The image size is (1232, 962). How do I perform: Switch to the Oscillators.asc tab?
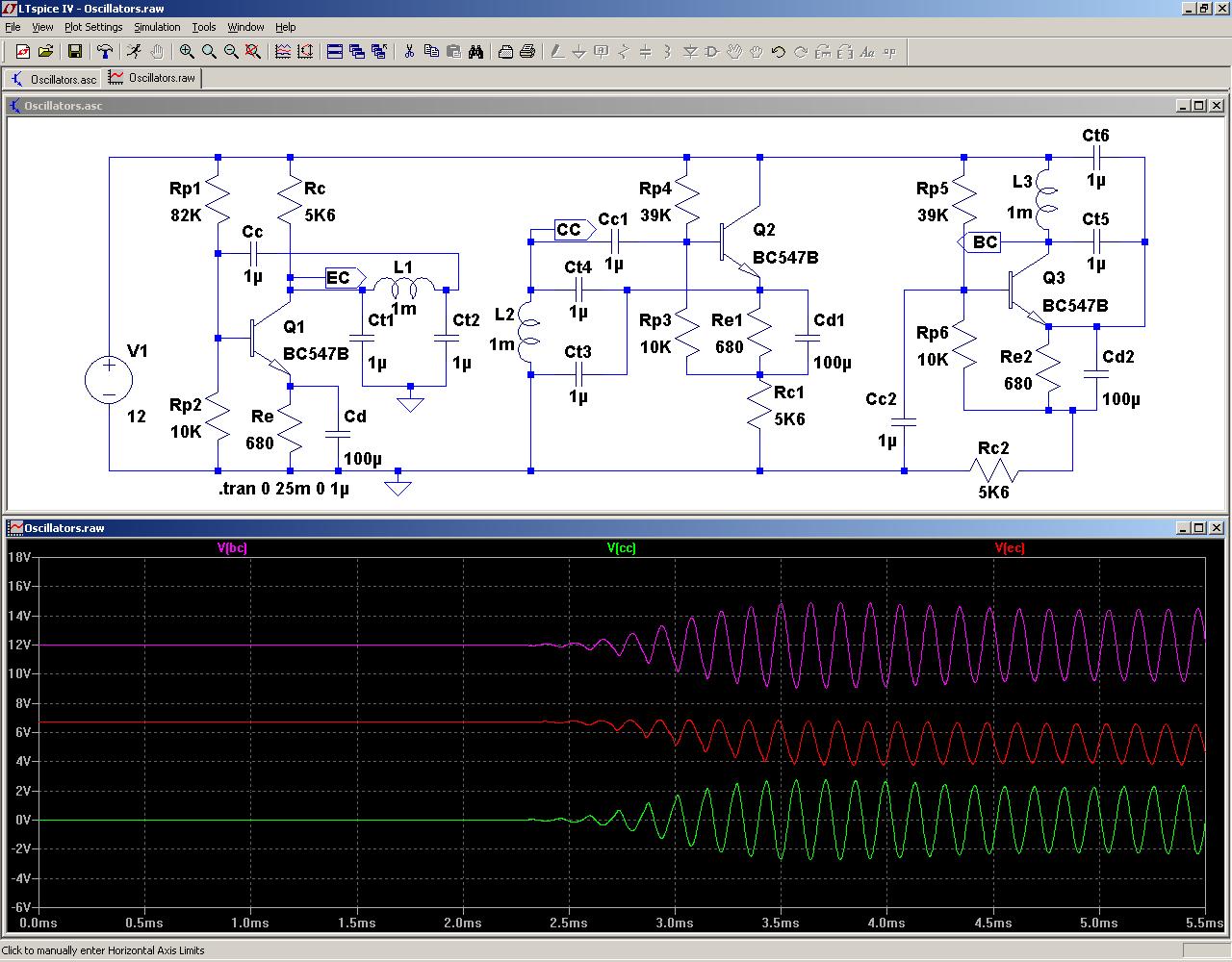point(54,79)
